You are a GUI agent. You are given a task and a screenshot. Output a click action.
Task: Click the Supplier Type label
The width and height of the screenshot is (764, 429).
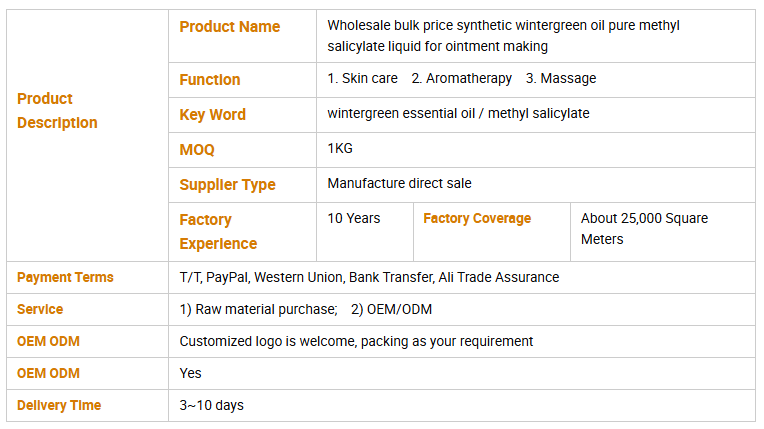pos(227,185)
